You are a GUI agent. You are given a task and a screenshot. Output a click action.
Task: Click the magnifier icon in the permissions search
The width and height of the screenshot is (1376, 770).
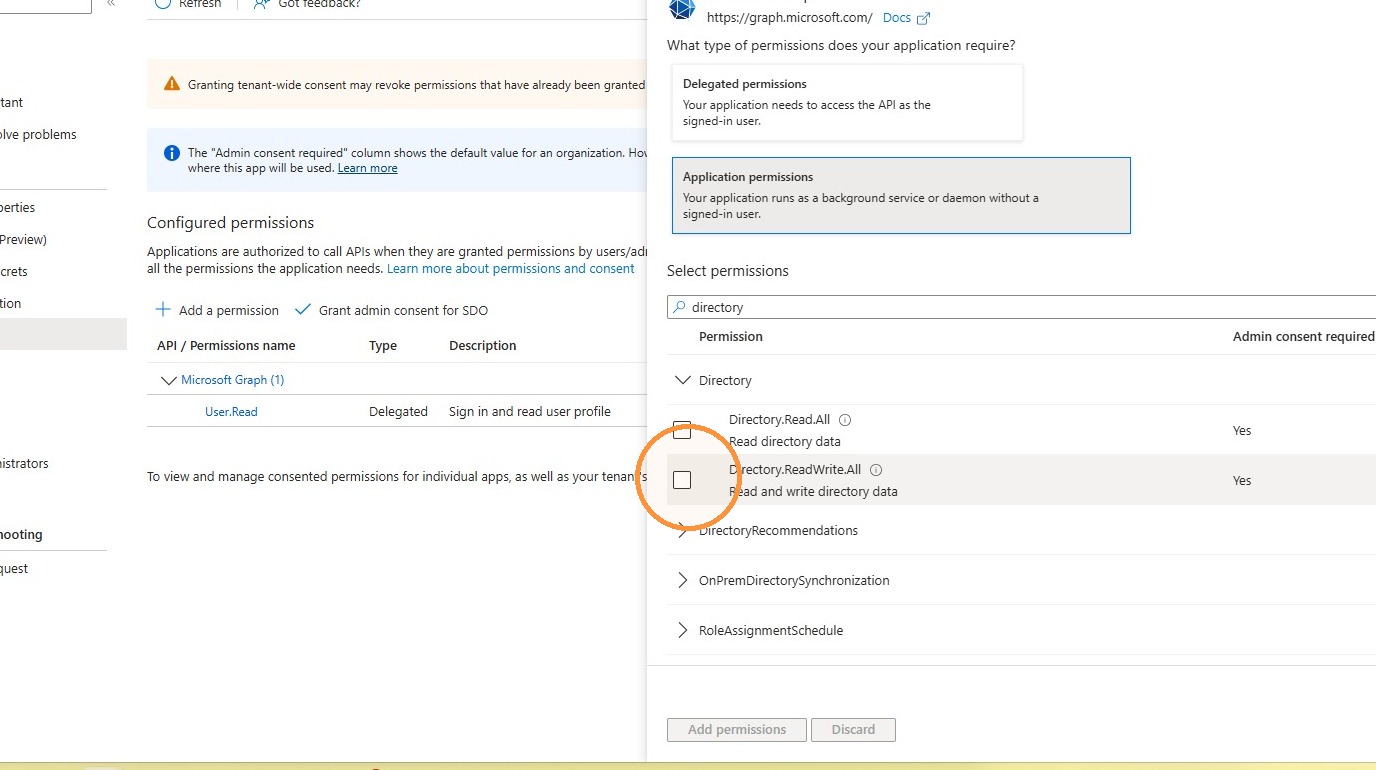(680, 307)
